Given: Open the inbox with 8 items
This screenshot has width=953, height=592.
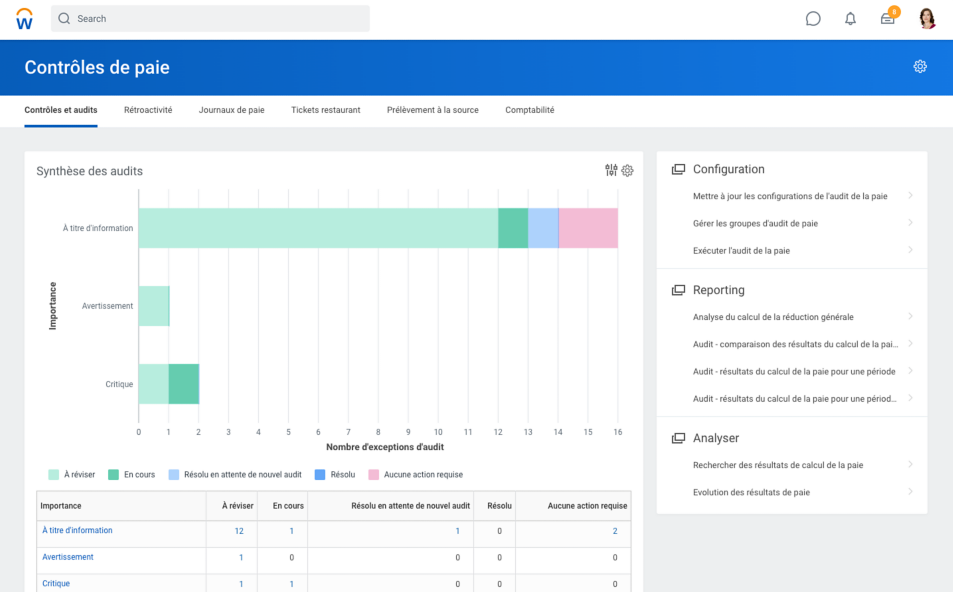Looking at the screenshot, I should (887, 18).
